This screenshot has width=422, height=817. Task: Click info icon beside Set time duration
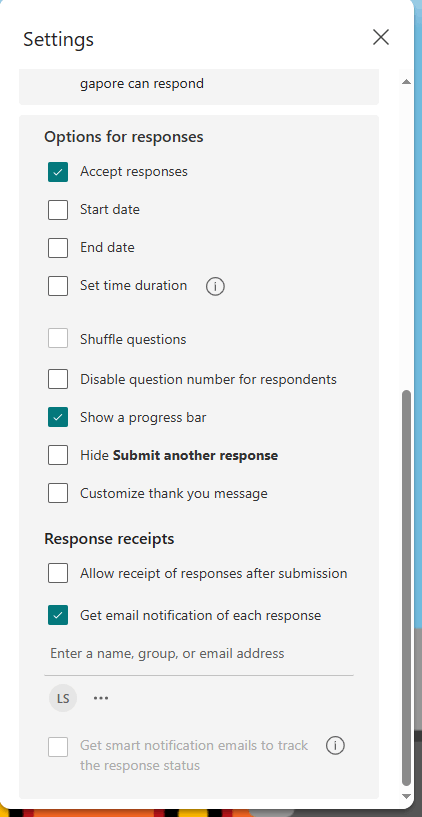point(215,287)
